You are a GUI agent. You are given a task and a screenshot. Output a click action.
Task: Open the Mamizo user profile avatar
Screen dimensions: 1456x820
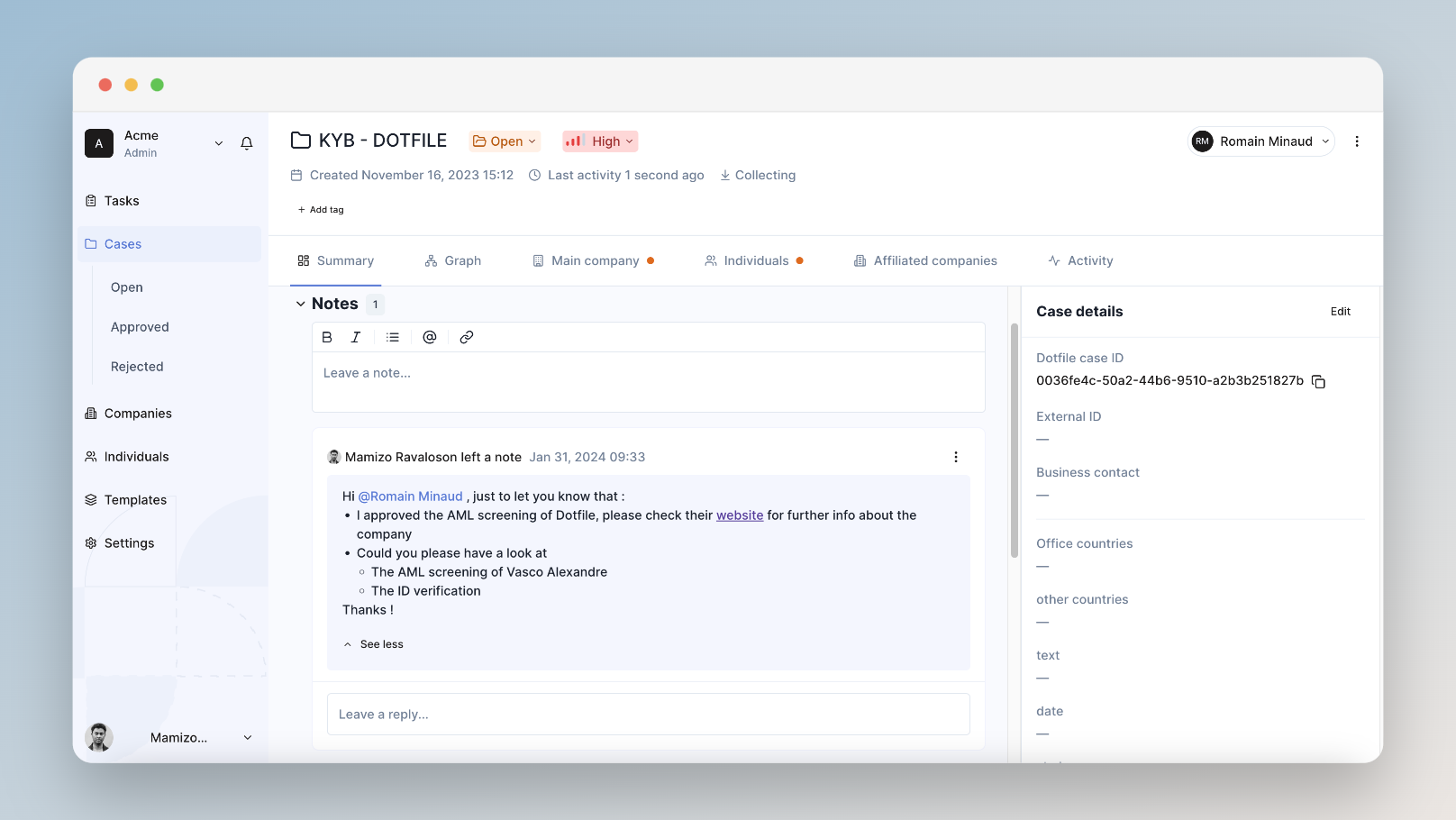pyautogui.click(x=99, y=737)
